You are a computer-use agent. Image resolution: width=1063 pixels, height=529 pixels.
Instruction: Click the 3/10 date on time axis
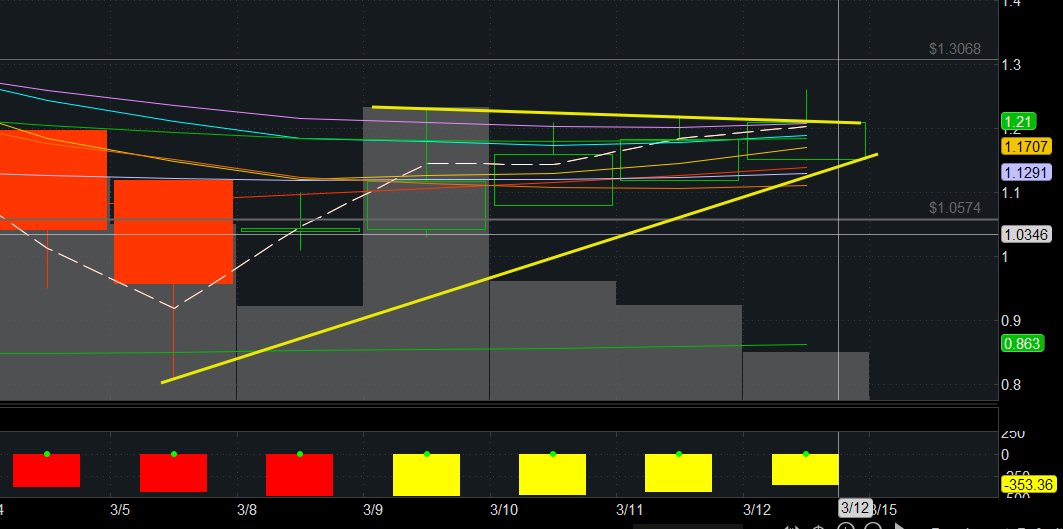(x=504, y=509)
